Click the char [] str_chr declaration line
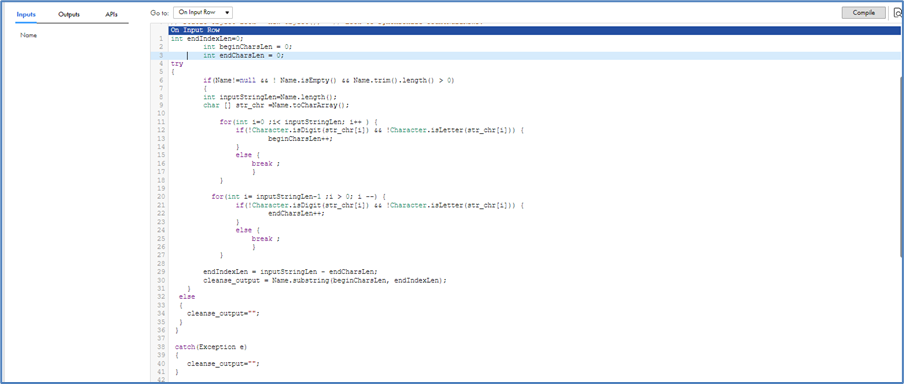Image resolution: width=904 pixels, height=384 pixels. point(276,106)
